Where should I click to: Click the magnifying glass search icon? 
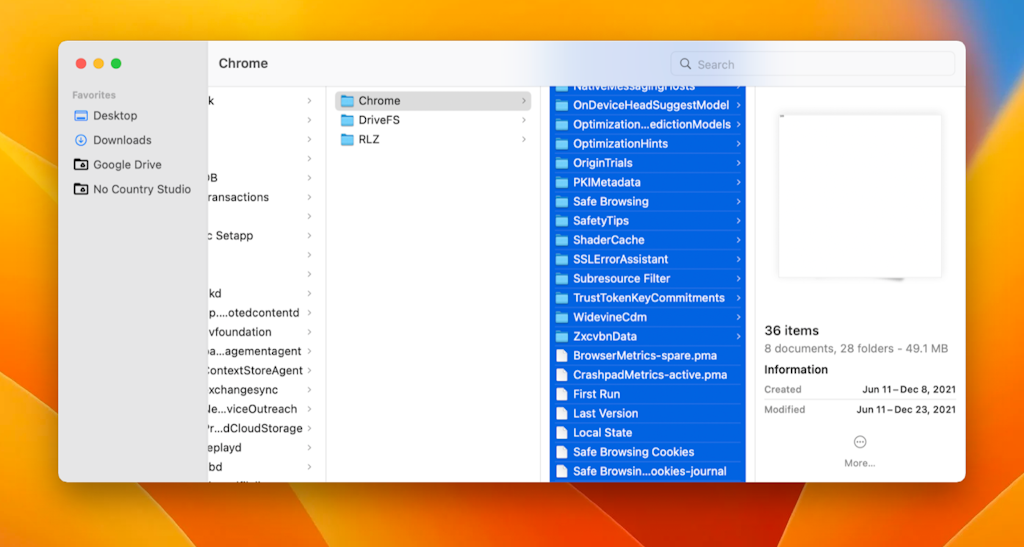[685, 64]
